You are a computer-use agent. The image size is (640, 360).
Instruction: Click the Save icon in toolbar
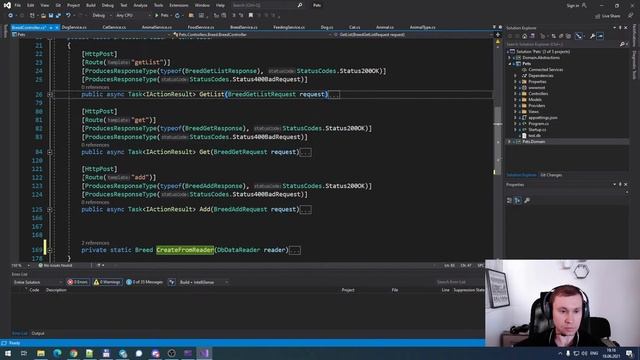point(51,16)
